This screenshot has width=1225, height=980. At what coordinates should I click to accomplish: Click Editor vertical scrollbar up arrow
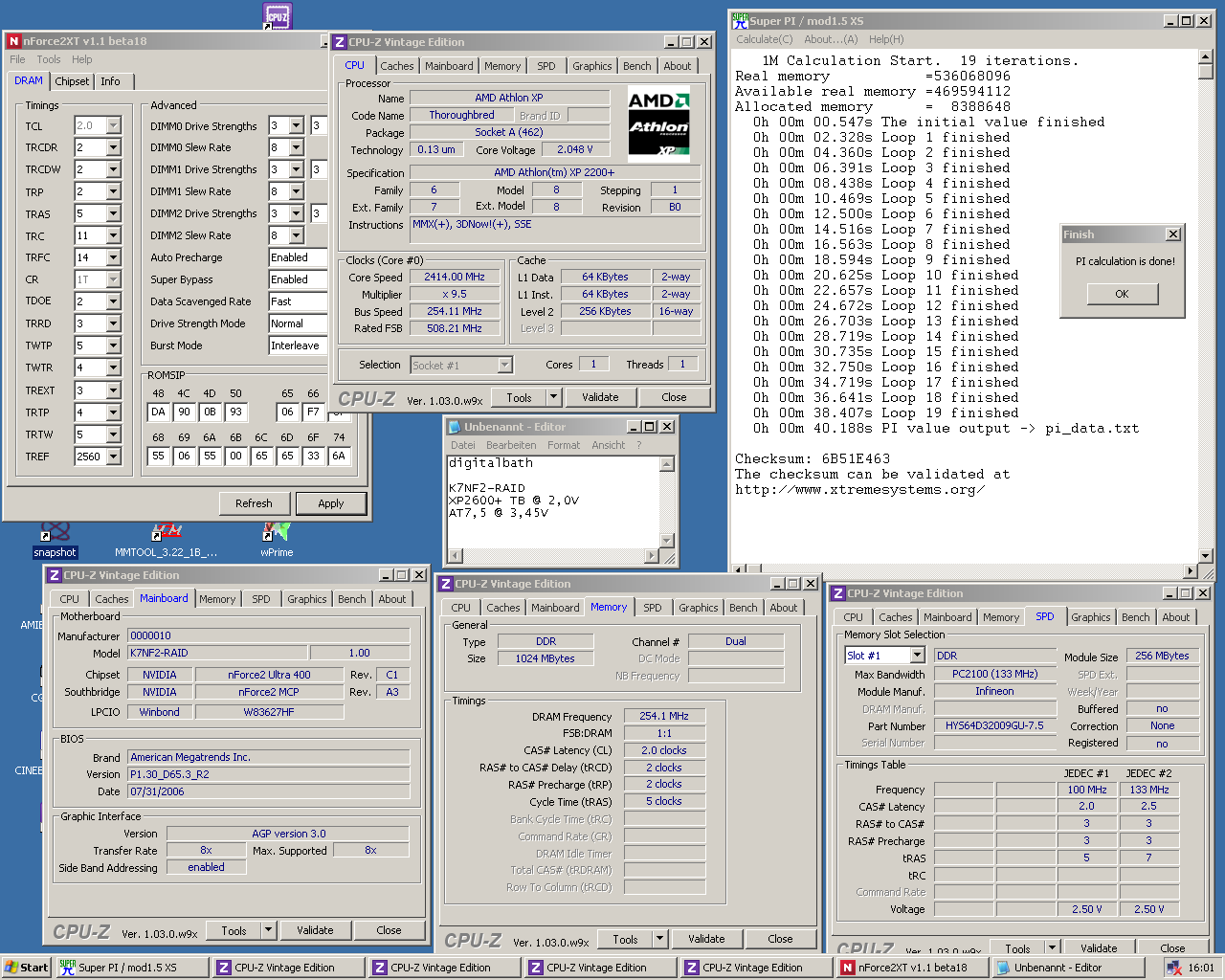[x=667, y=463]
